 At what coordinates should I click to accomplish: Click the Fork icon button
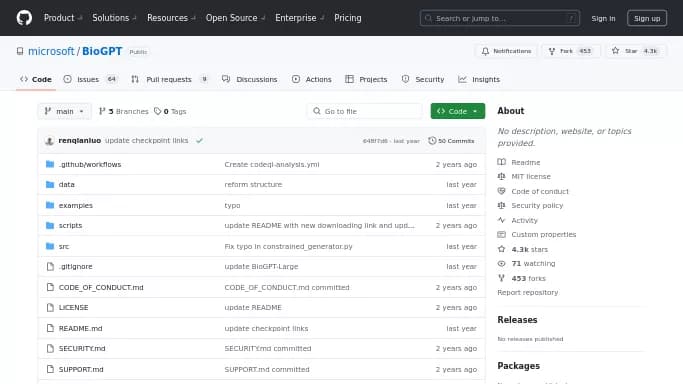point(552,51)
